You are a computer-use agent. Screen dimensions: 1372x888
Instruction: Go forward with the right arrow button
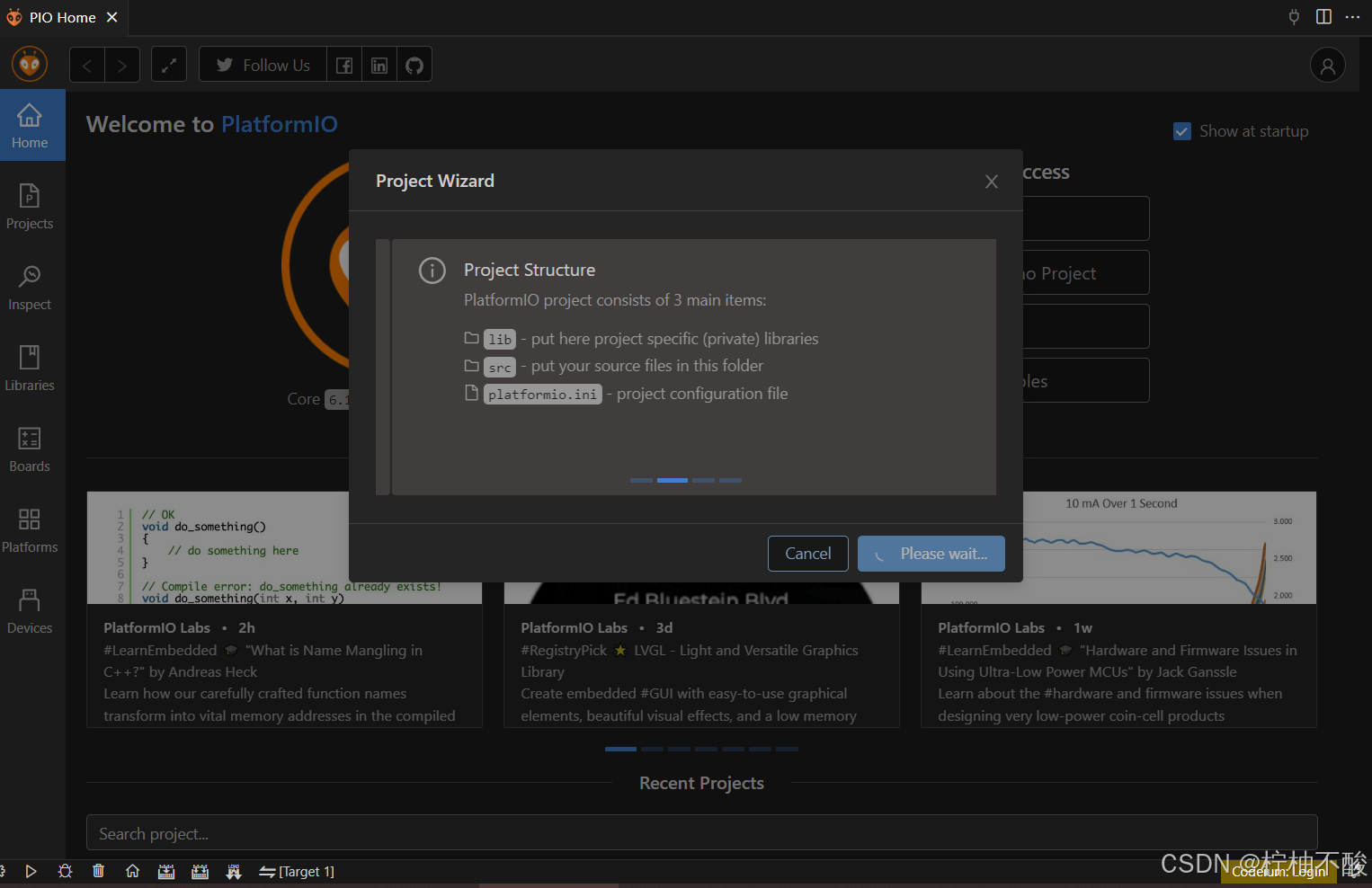click(x=122, y=65)
